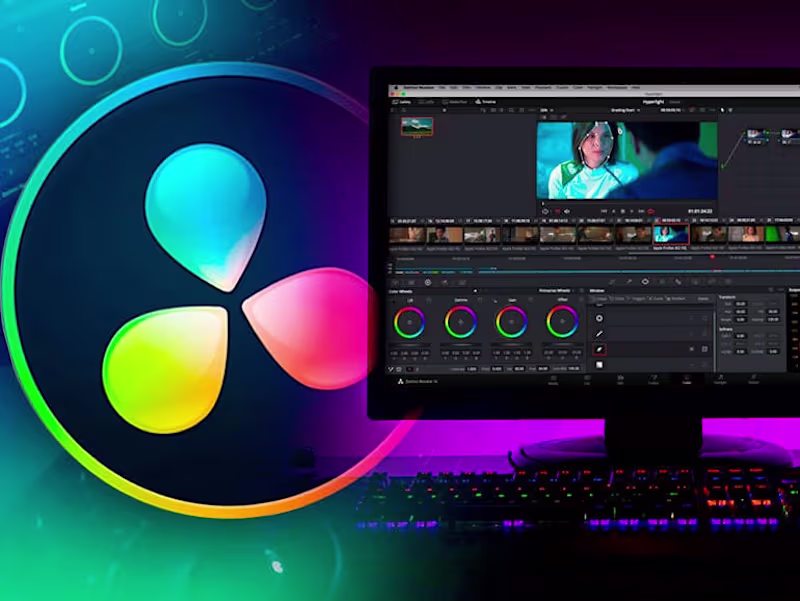Image resolution: width=800 pixels, height=601 pixels.
Task: Click the Lift master wheel slider
Action: click(410, 345)
